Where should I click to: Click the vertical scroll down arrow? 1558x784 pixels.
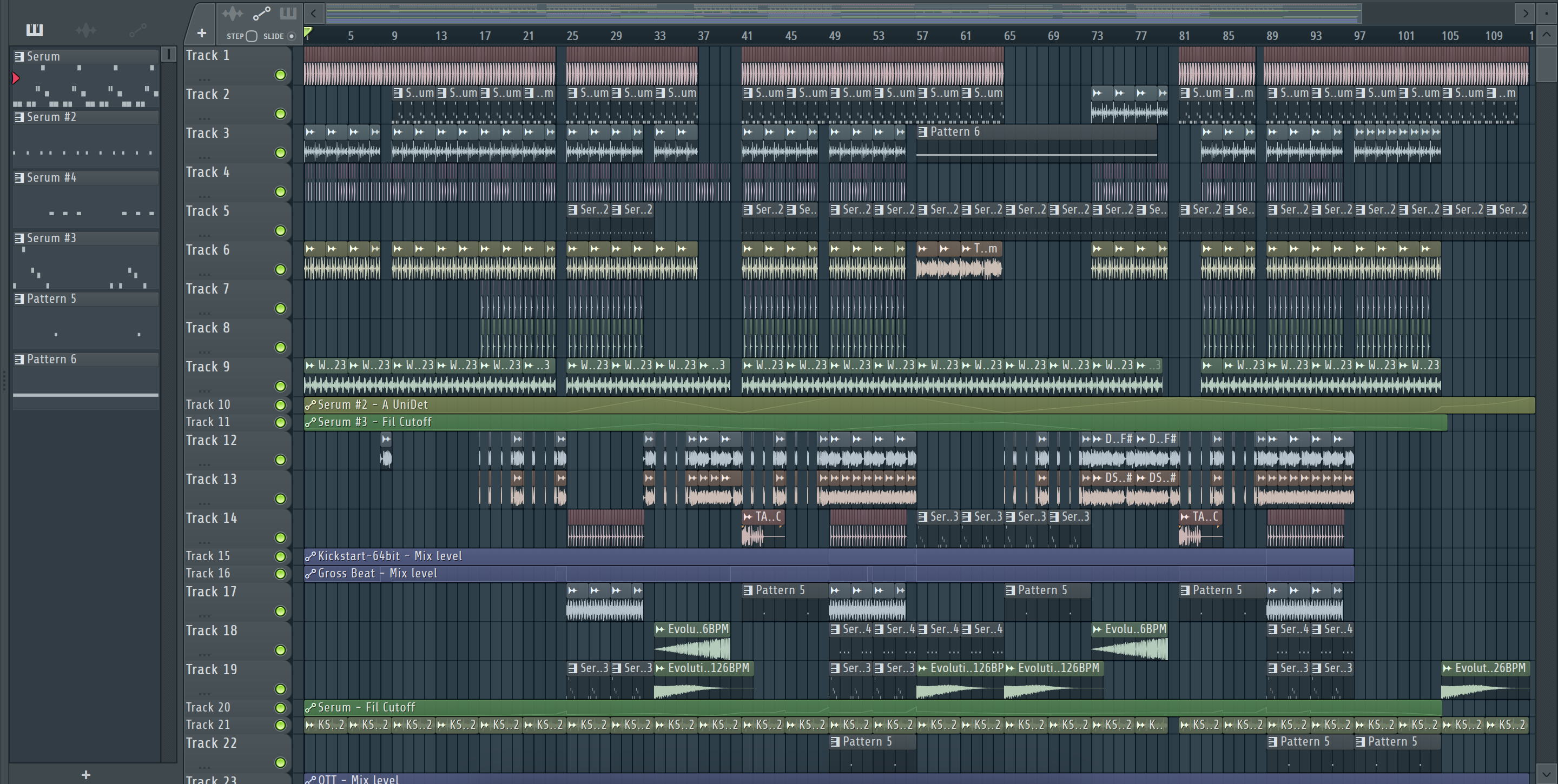(1546, 773)
